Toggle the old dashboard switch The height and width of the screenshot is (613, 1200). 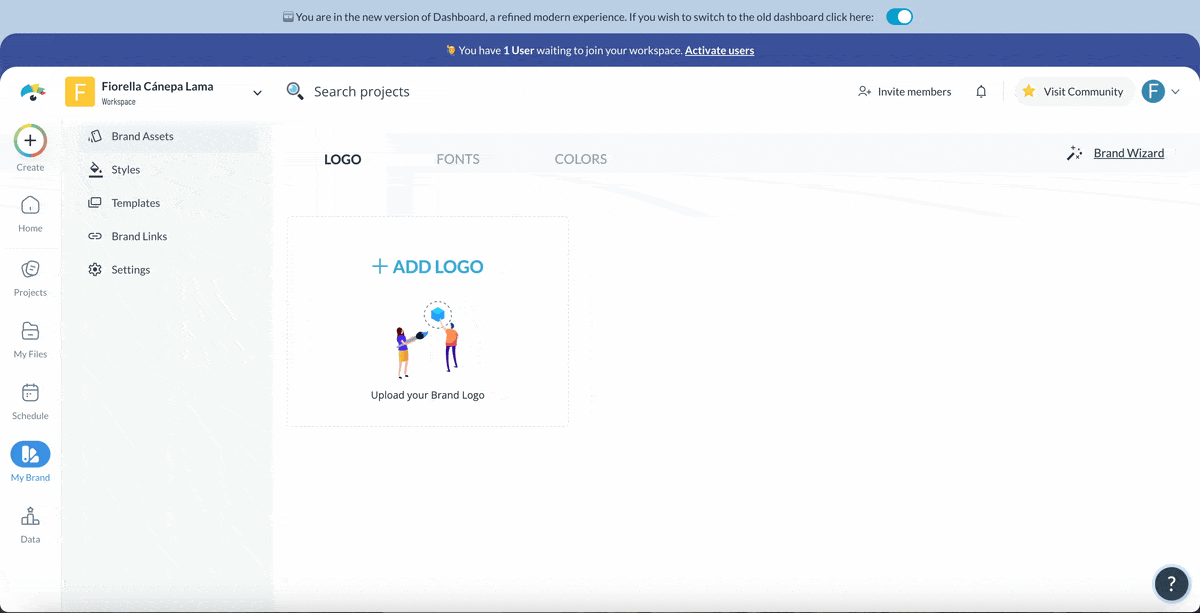click(x=899, y=17)
